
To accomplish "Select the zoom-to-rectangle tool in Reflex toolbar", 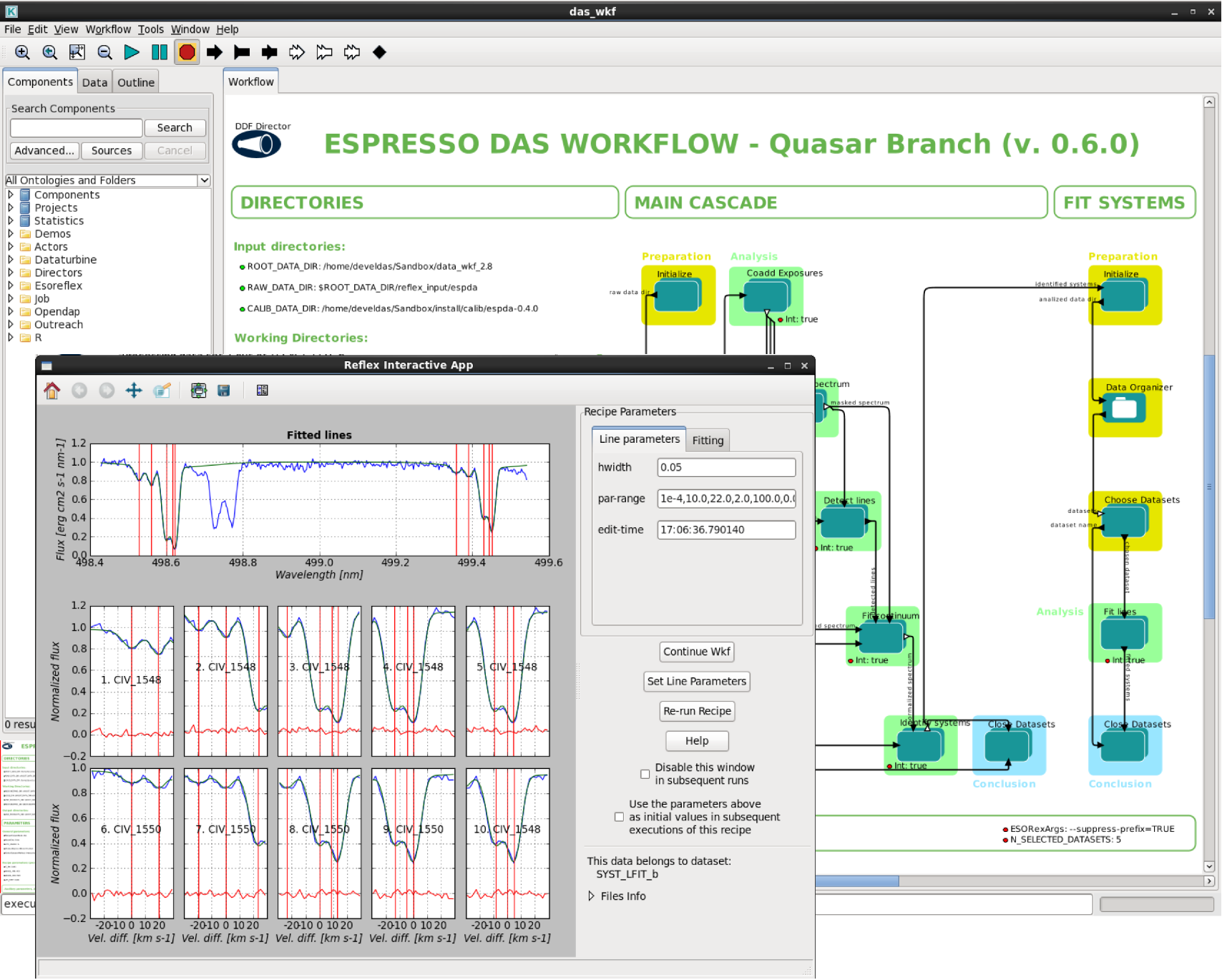I will (162, 391).
